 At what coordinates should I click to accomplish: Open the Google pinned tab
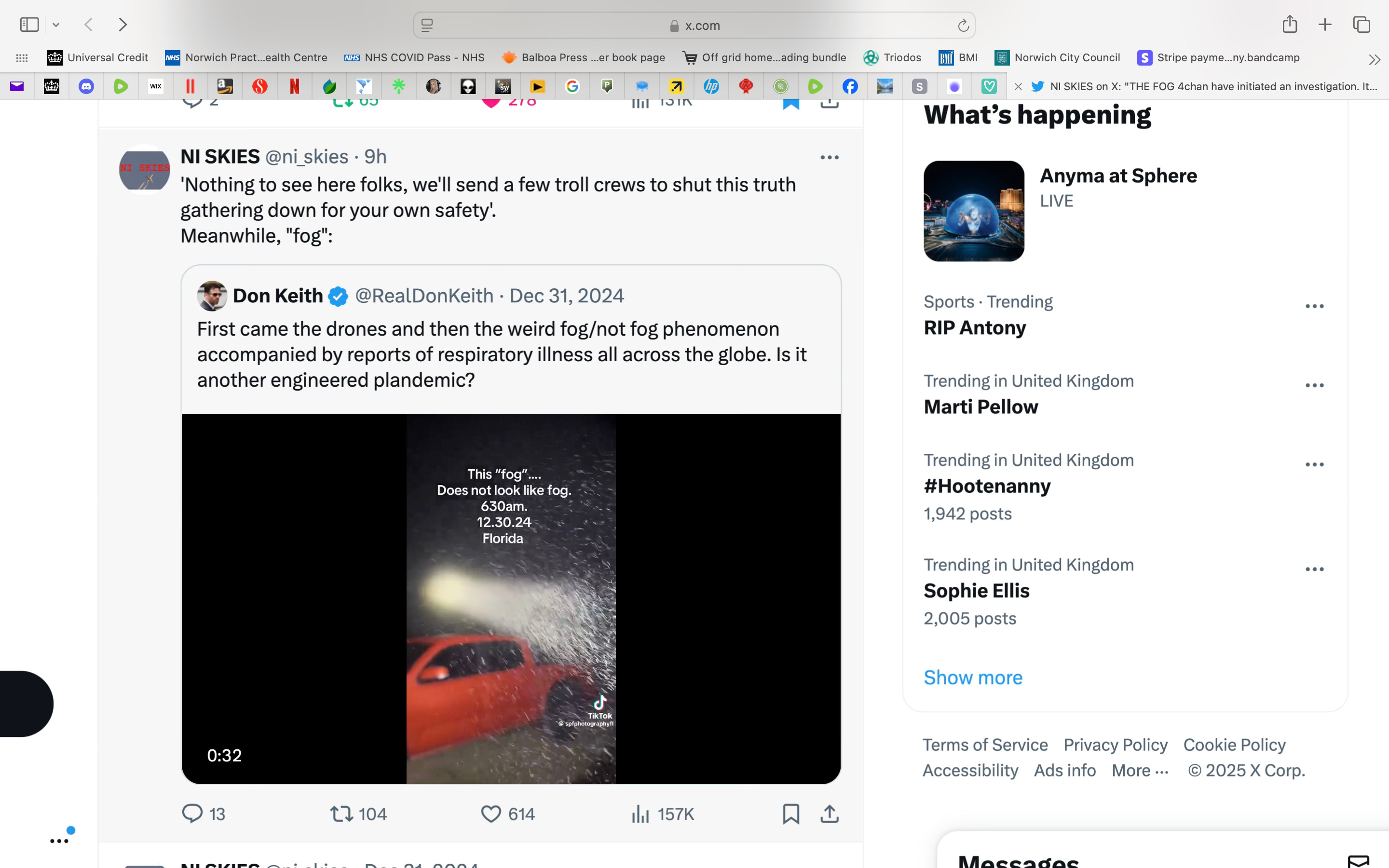coord(572,87)
